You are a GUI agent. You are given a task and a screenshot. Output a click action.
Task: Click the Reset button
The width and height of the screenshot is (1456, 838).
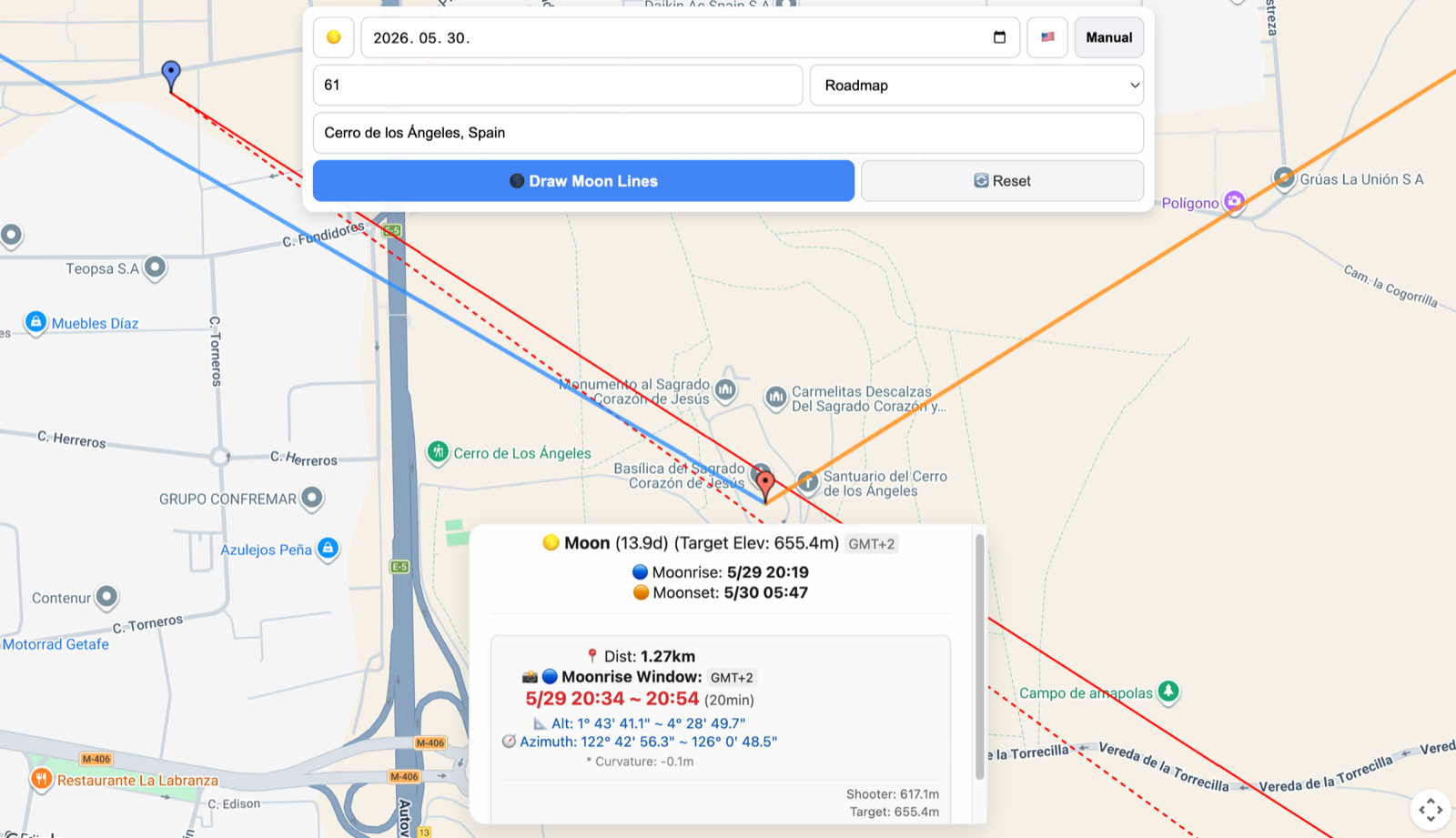(x=1002, y=181)
